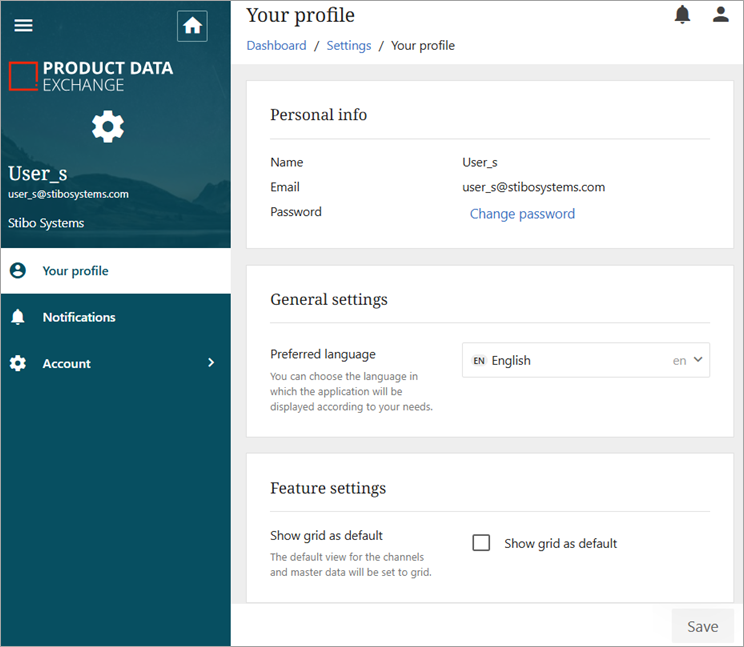Click the Account gear icon in sidebar
The image size is (744, 647).
[x=18, y=364]
